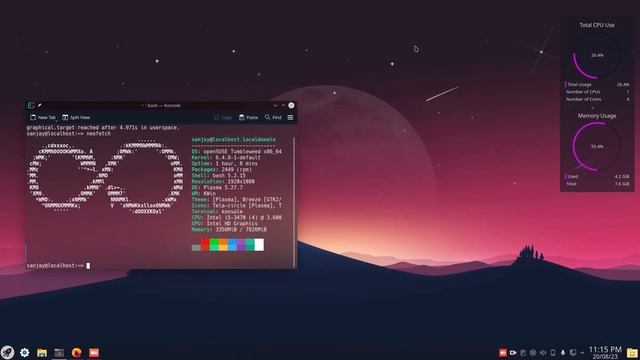Viewport: 640px width, 360px height.
Task: Open System Settings from the taskbar
Action: (x=24, y=352)
